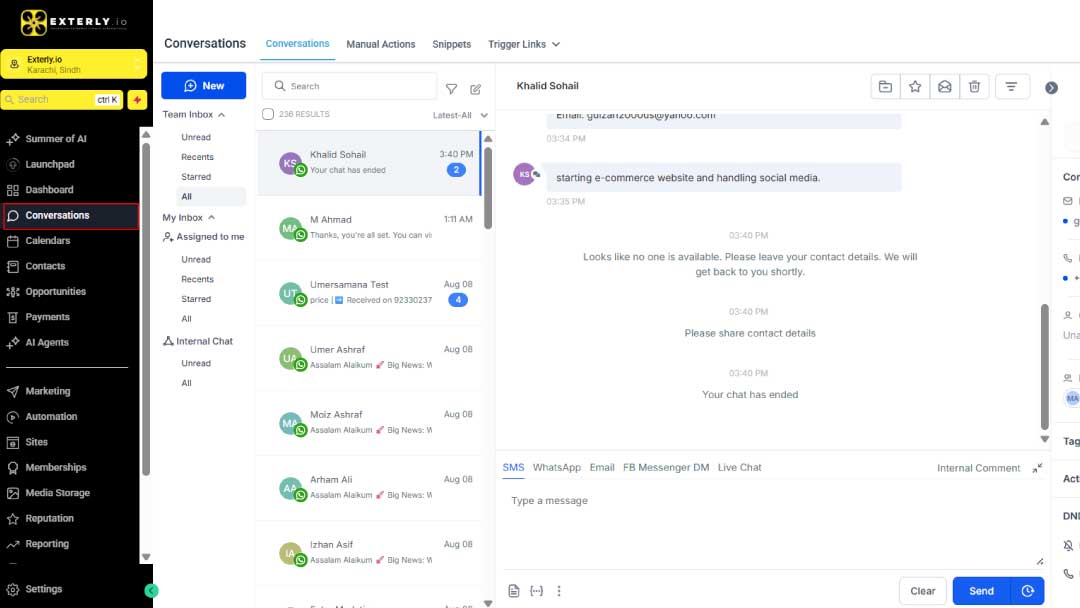This screenshot has width=1080, height=608.
Task: Expand the Trigger Links dropdown
Action: [524, 44]
